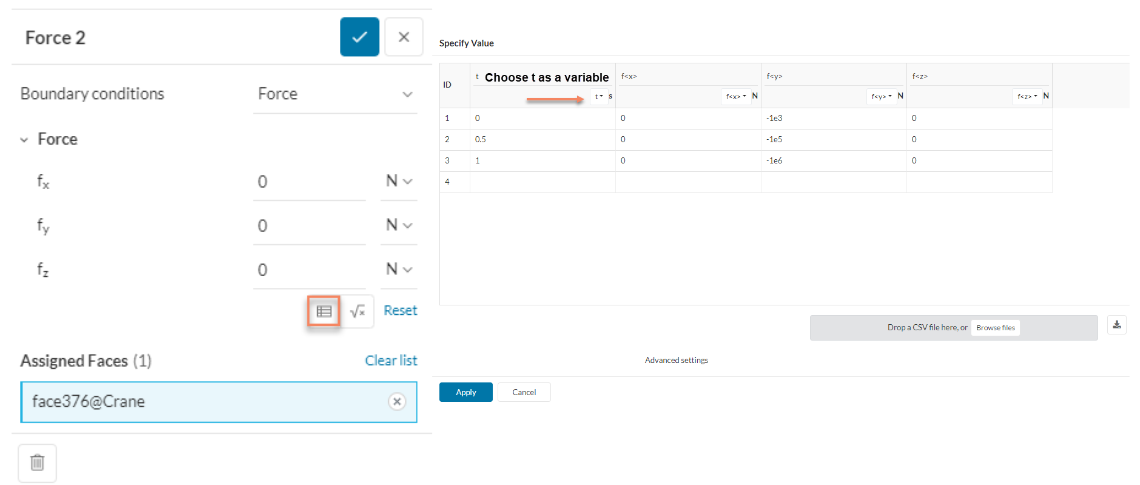
Task: Open the unit dropdown for f_z
Action: (399, 269)
